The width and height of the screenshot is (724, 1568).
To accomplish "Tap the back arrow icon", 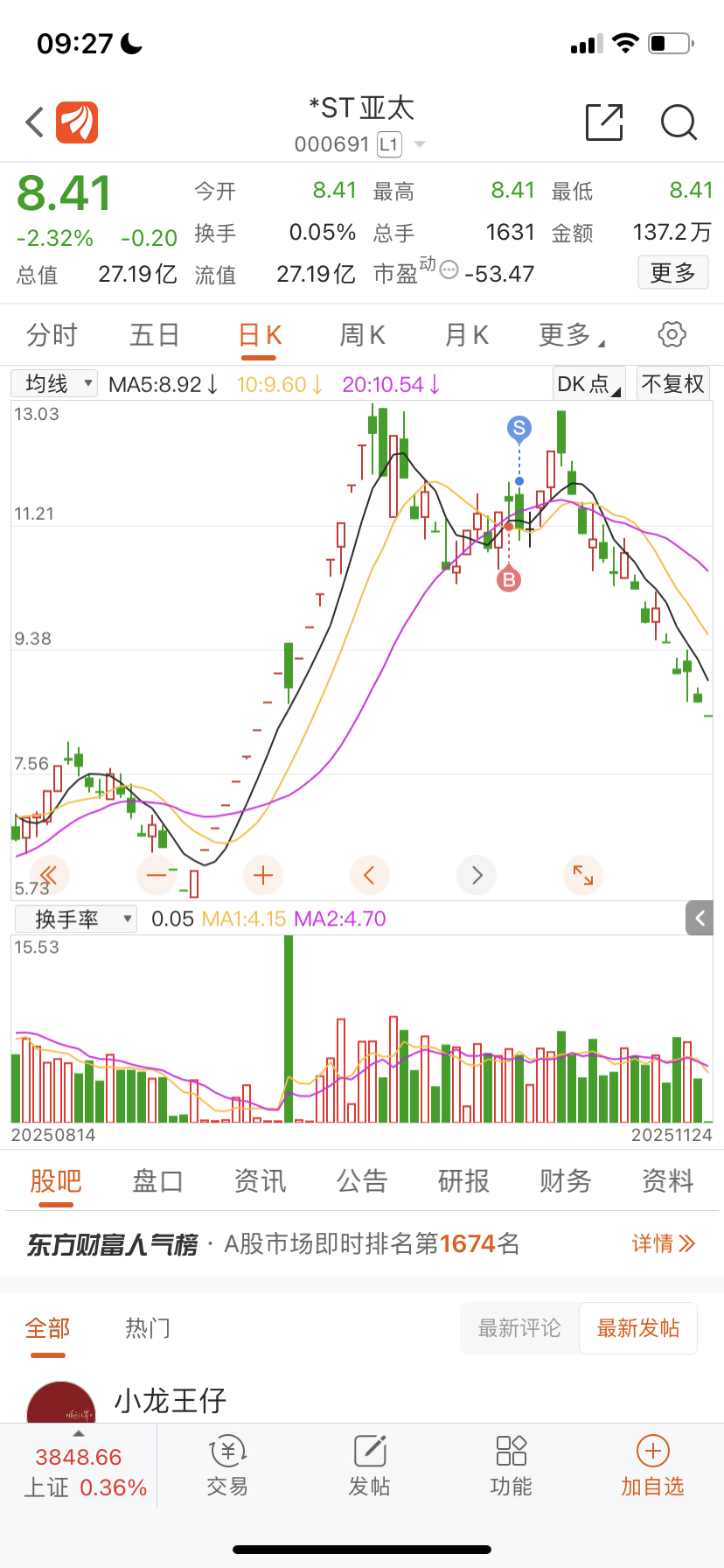I will coord(34,122).
